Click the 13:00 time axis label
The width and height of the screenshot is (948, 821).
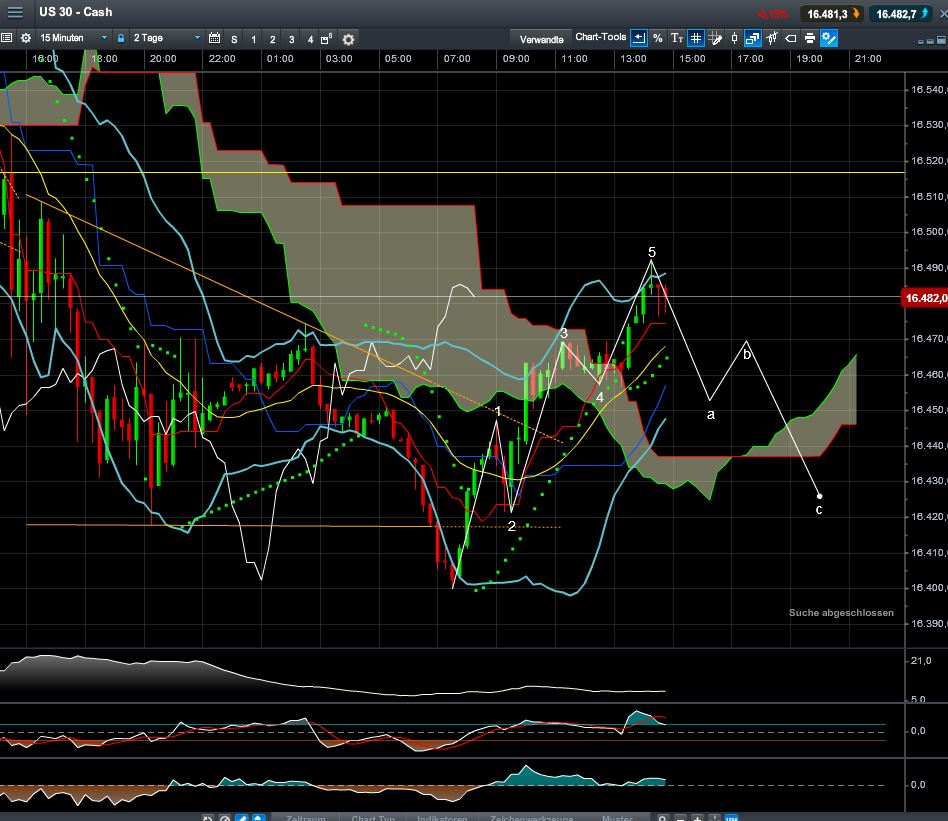click(633, 59)
